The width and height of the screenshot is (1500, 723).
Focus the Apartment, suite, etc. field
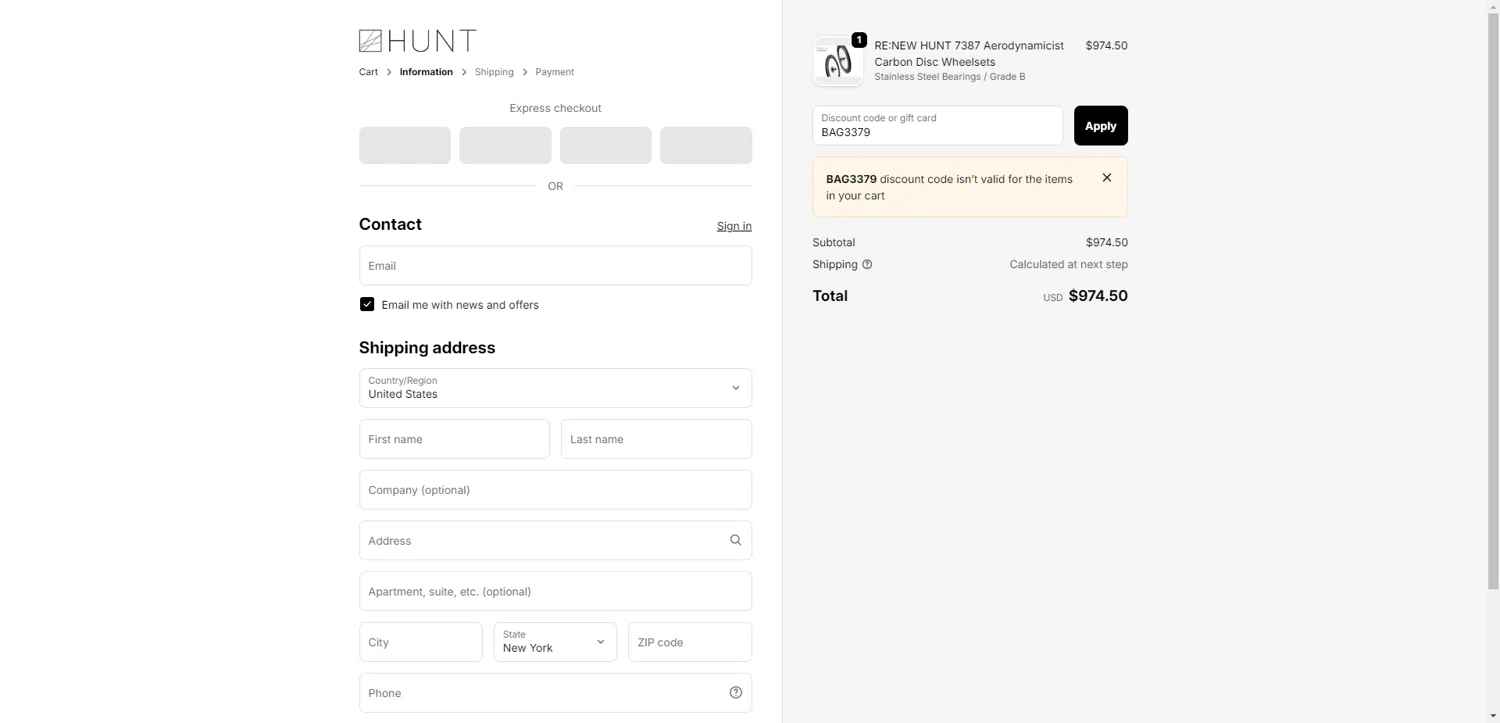(x=555, y=591)
